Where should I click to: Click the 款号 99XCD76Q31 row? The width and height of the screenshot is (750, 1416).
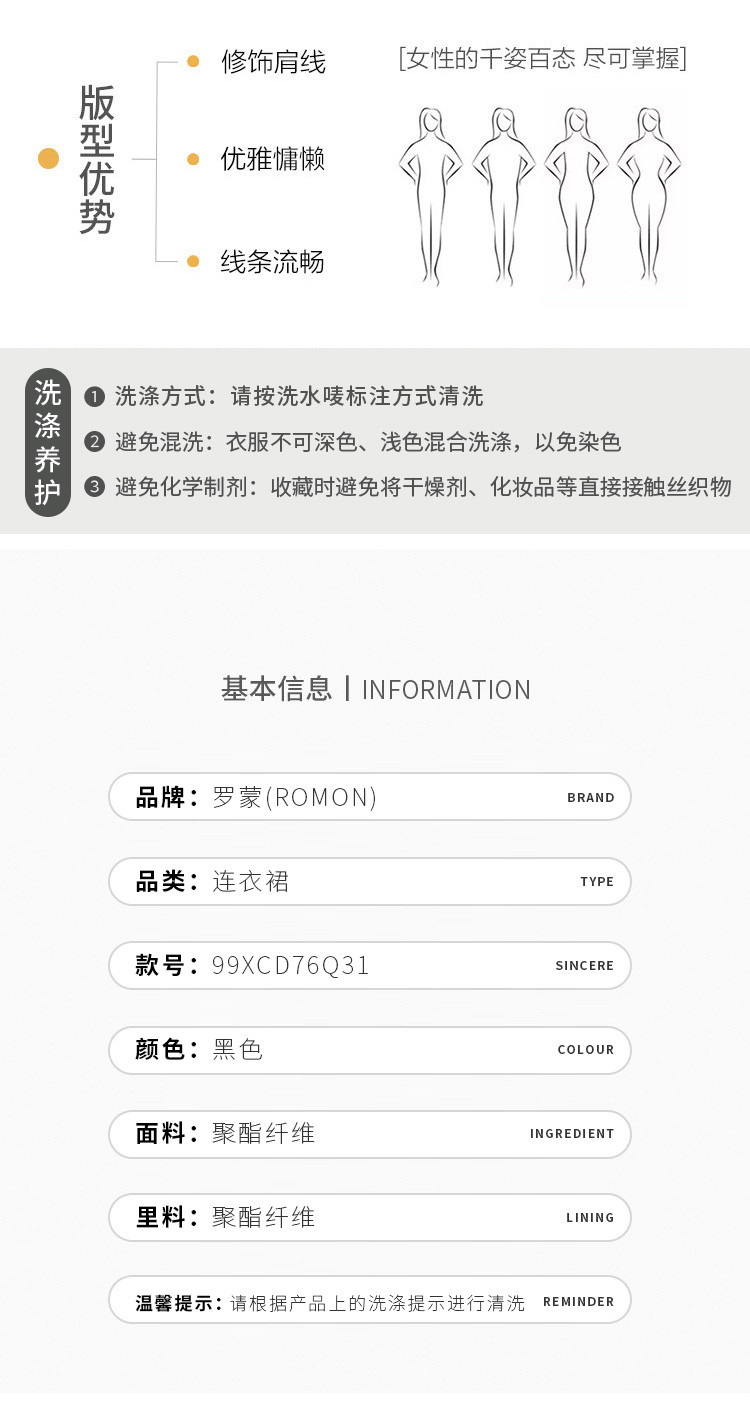(370, 965)
